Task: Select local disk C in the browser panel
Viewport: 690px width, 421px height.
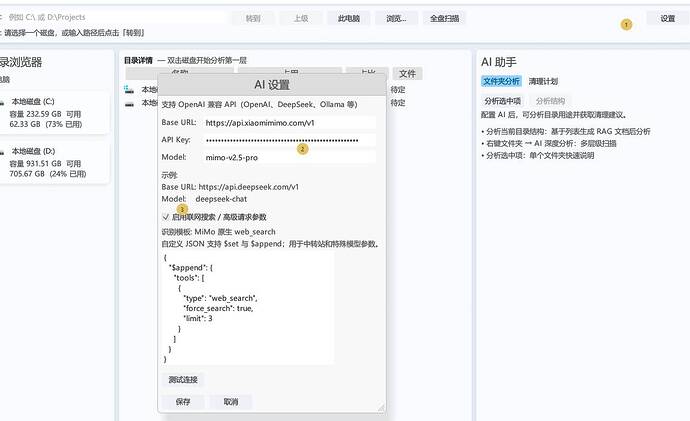Action: [54, 113]
